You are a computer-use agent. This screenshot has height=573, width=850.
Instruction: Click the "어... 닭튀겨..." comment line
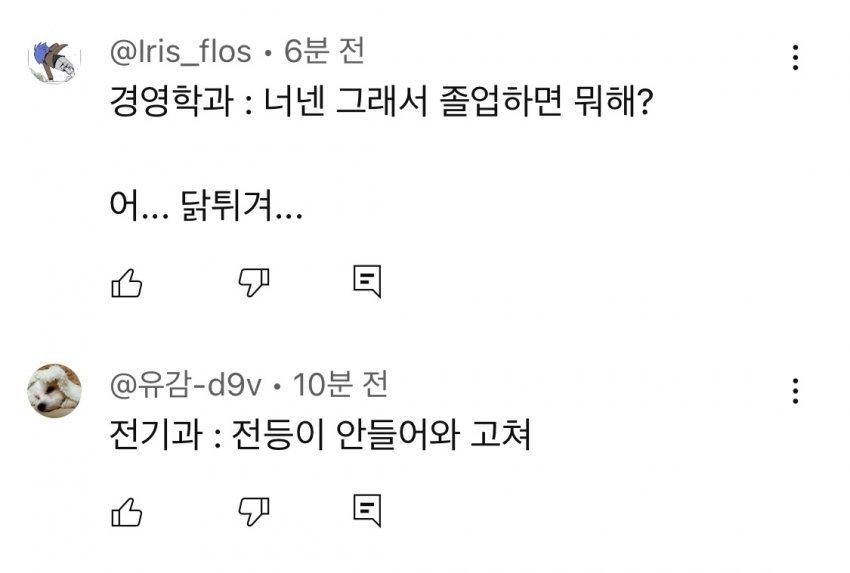(x=205, y=210)
